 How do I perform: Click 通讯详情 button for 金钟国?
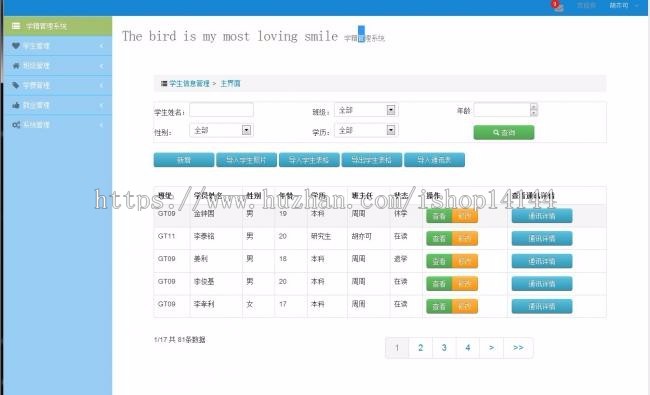(542, 216)
